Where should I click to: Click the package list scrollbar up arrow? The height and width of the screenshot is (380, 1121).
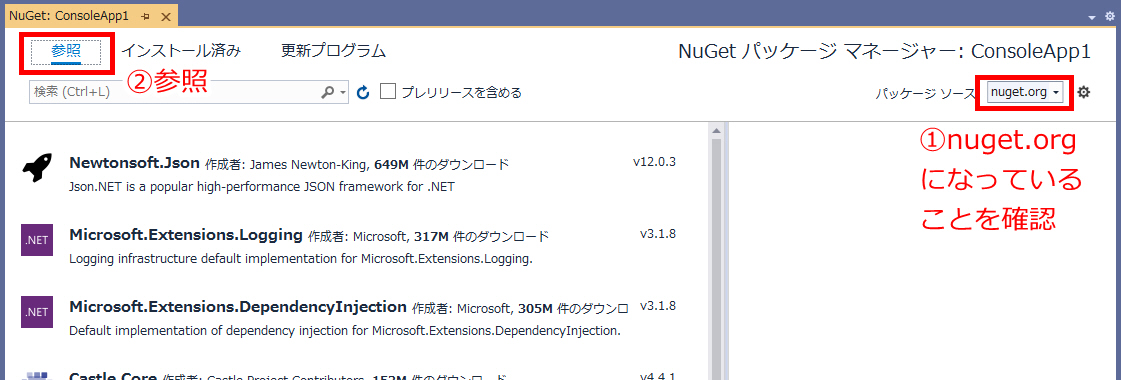click(715, 131)
